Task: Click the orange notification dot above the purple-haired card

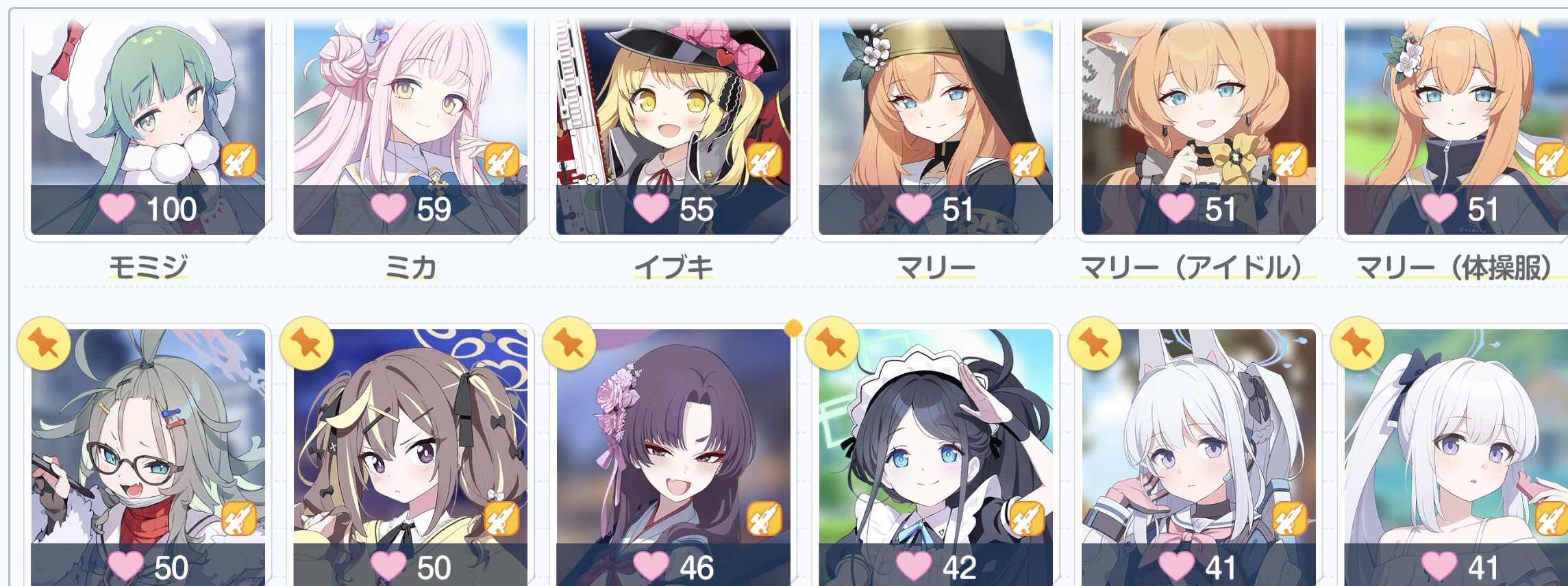Action: (x=793, y=329)
